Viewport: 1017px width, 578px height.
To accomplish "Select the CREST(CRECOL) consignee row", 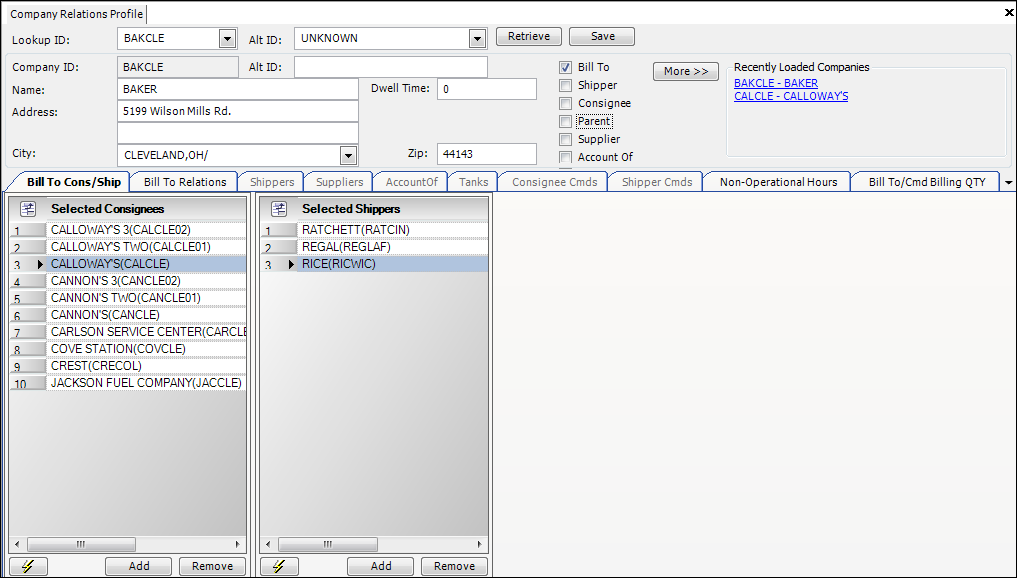I will pyautogui.click(x=96, y=366).
